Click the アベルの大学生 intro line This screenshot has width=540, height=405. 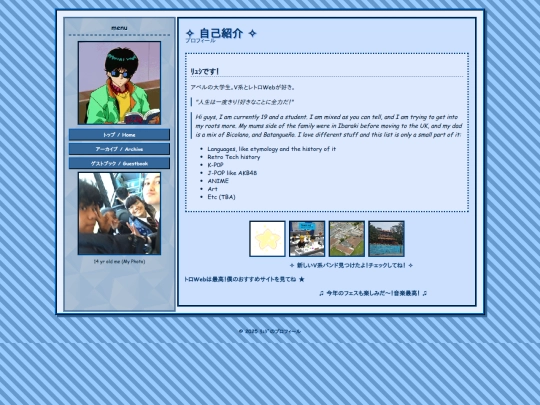[243, 87]
